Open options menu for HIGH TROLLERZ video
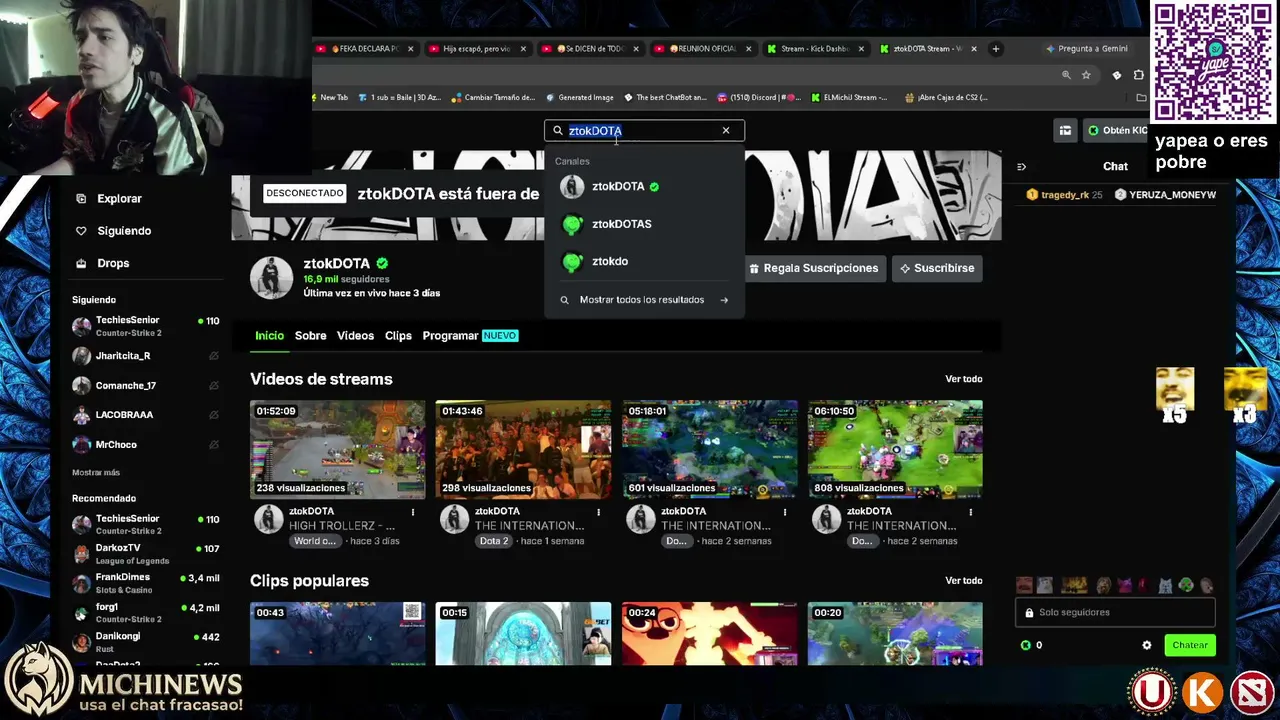The width and height of the screenshot is (1280, 720). 413,512
